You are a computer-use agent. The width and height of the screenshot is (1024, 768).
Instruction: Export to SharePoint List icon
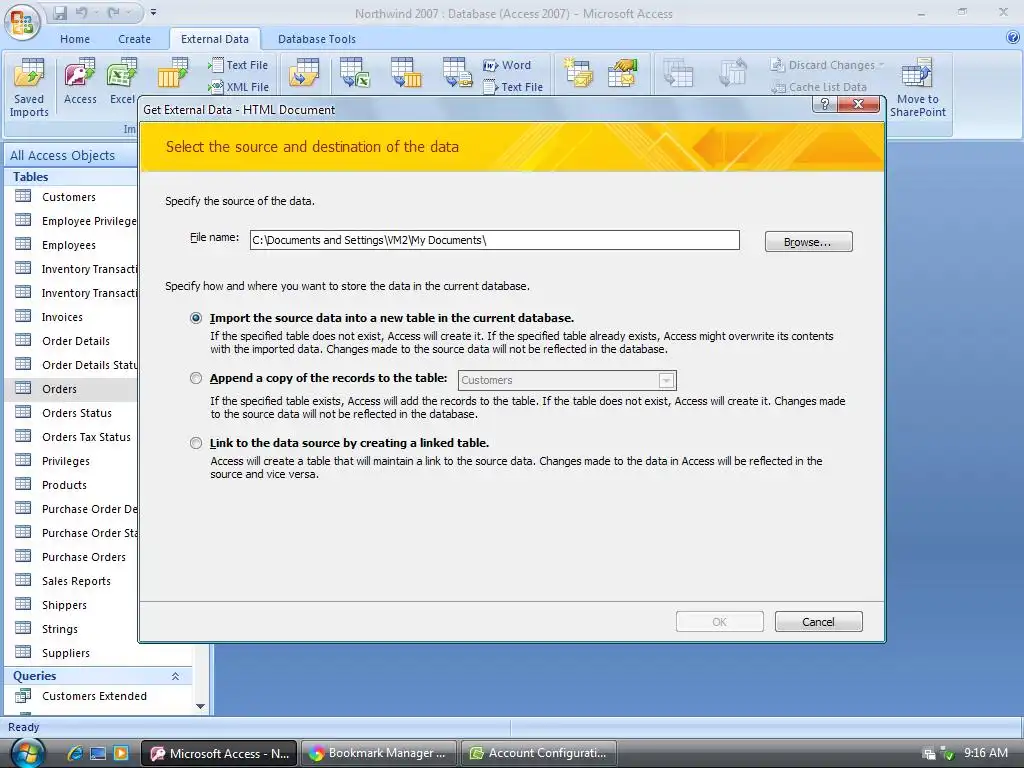click(406, 72)
